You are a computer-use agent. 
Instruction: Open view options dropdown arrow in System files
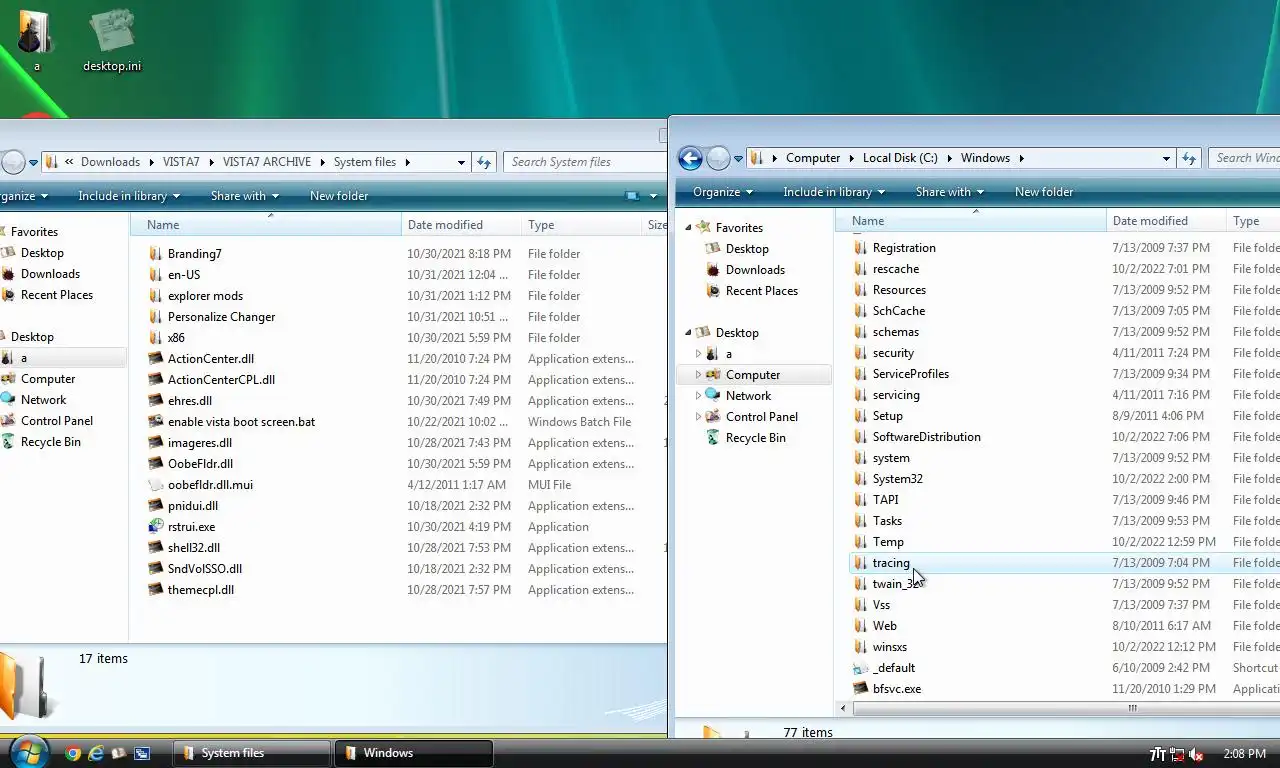(x=653, y=196)
